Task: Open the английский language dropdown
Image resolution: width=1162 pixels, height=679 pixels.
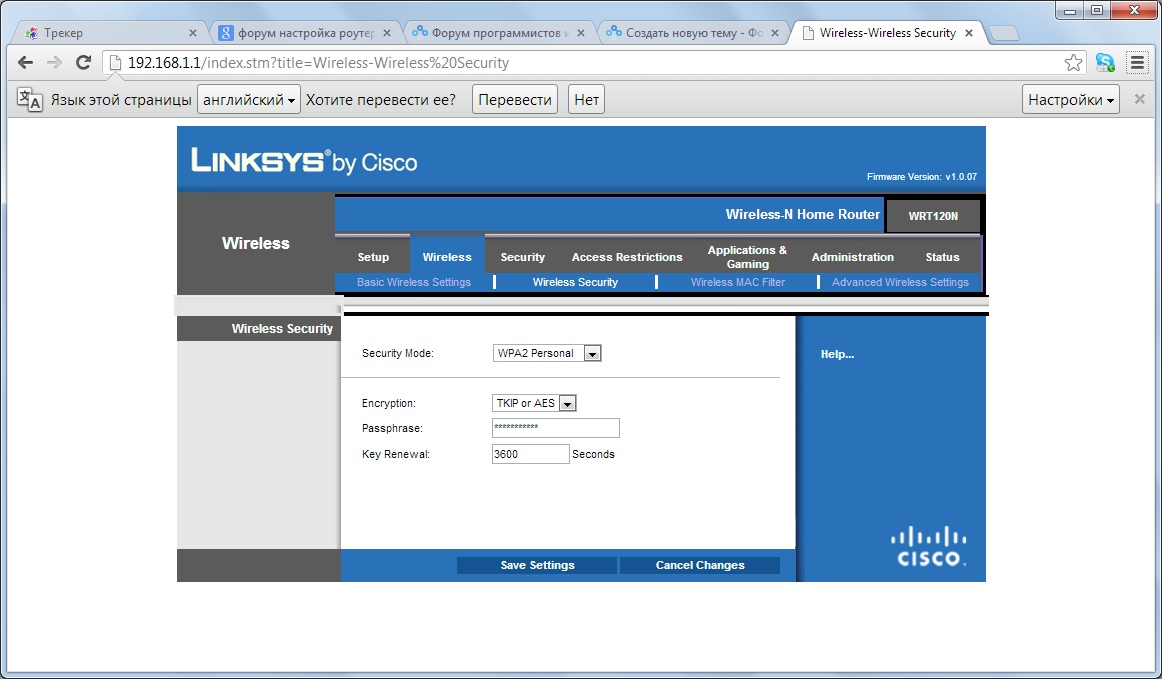Action: 249,99
